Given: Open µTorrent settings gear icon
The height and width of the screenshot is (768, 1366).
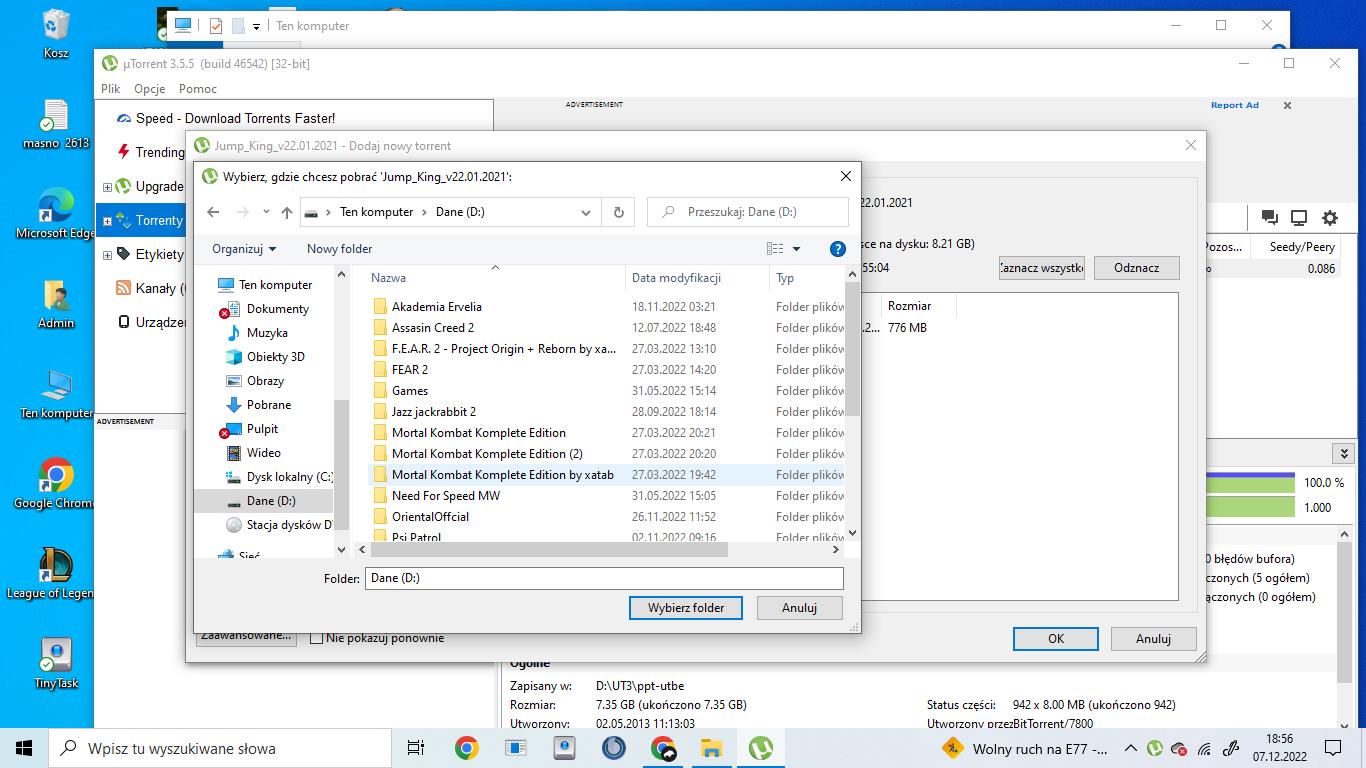Looking at the screenshot, I should coord(1330,218).
